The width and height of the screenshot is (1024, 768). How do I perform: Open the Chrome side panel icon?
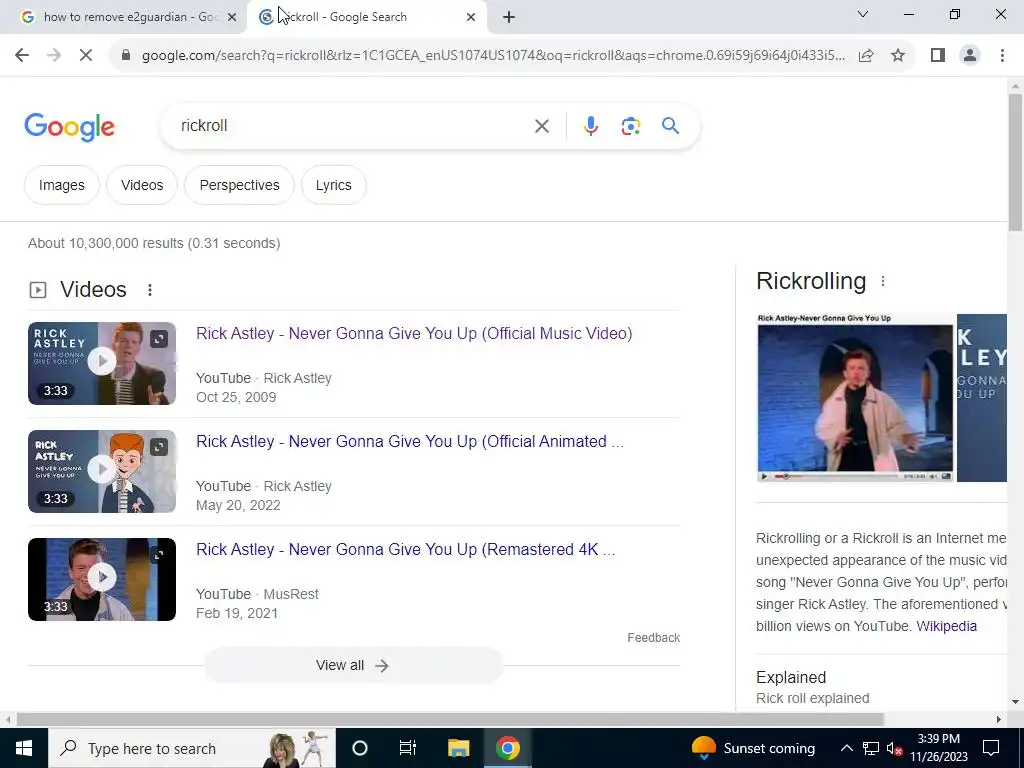[938, 56]
